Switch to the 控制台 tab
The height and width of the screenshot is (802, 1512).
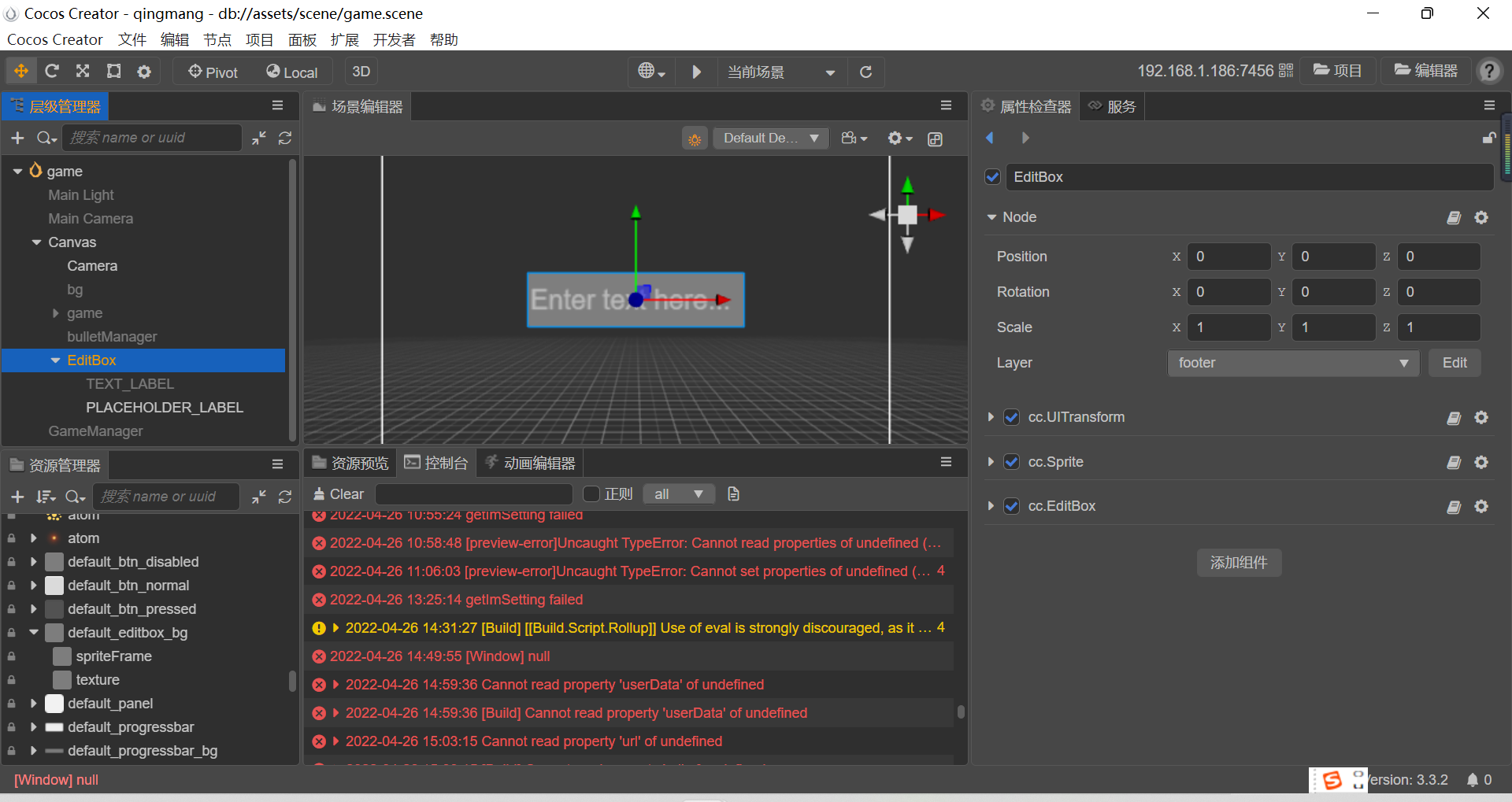coord(437,463)
